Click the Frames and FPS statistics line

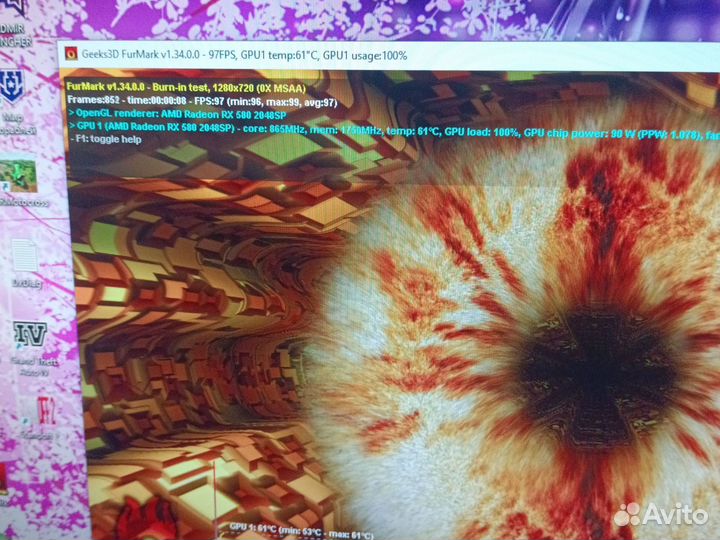coord(200,100)
